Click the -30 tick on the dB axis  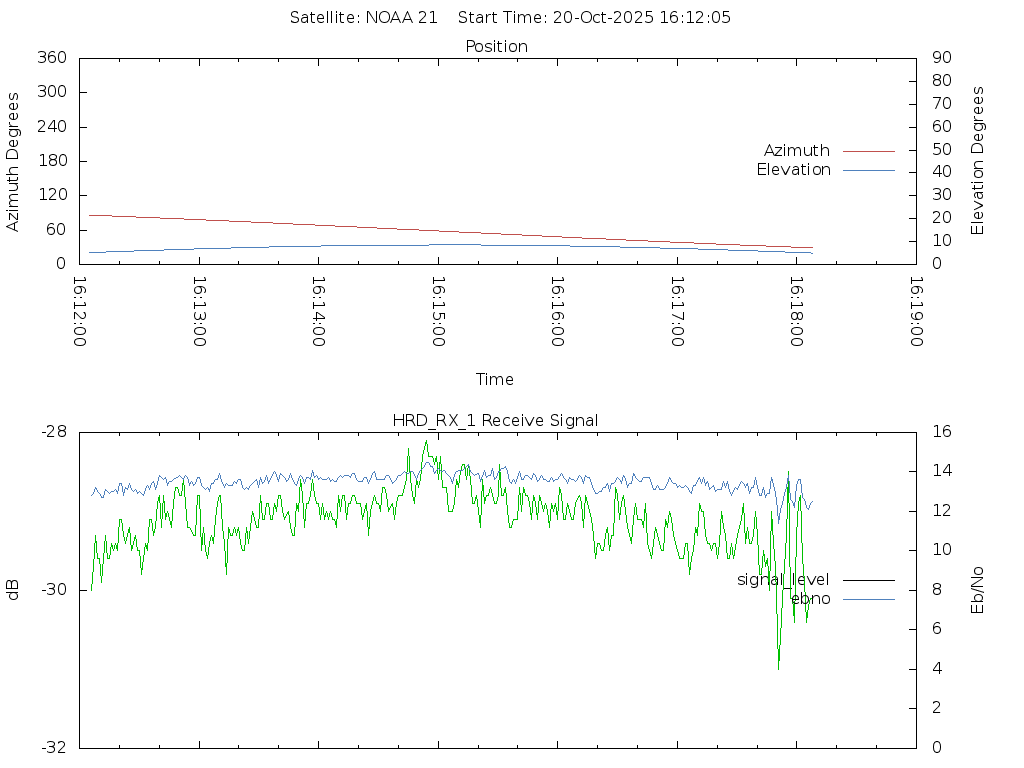(x=53, y=590)
